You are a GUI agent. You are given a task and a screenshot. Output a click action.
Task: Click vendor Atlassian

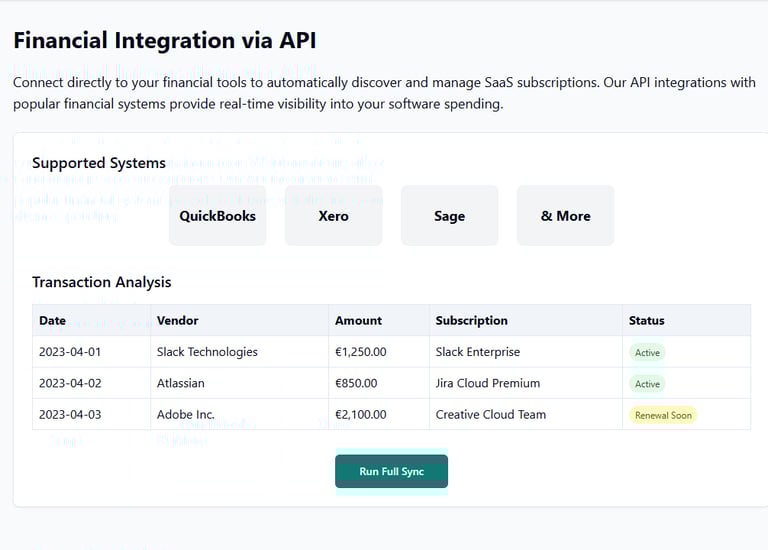tap(181, 383)
